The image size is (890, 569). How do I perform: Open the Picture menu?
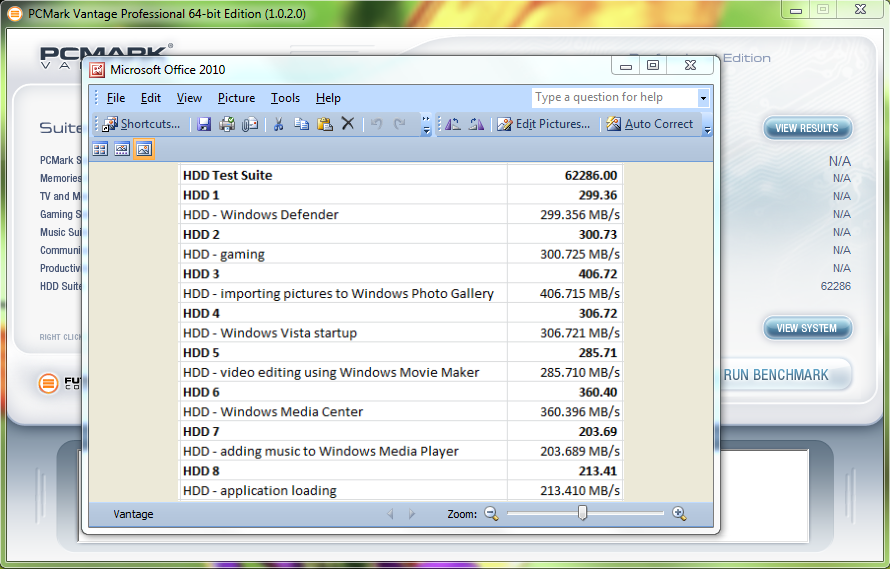click(x=236, y=98)
